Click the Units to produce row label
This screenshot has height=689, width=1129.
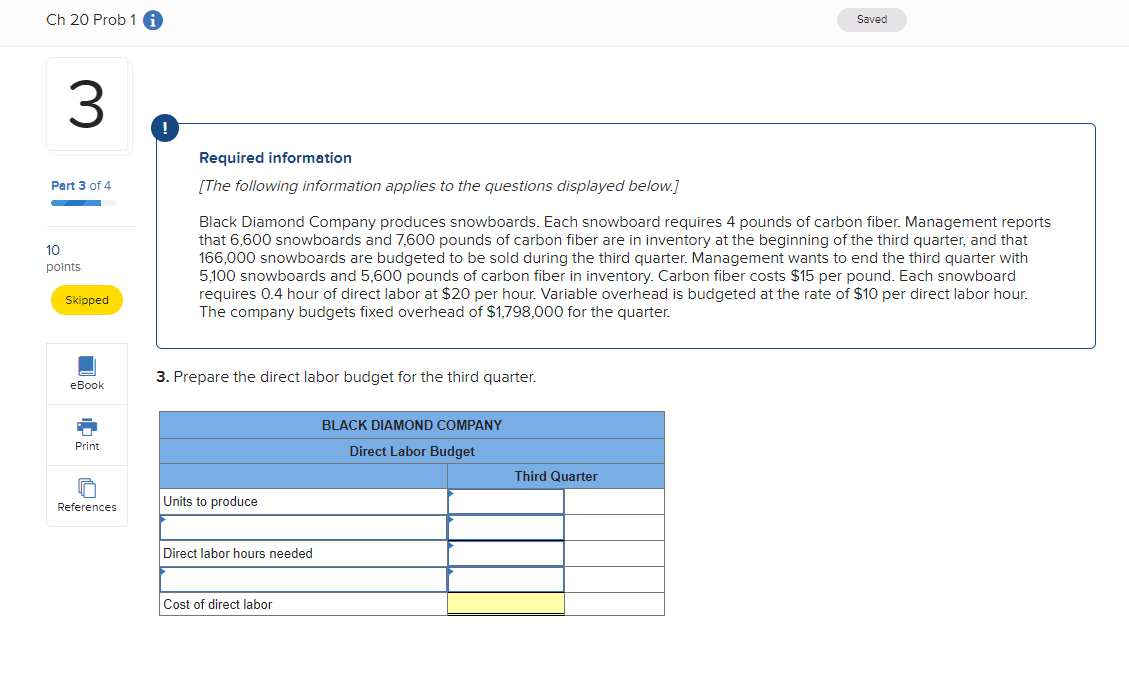210,502
